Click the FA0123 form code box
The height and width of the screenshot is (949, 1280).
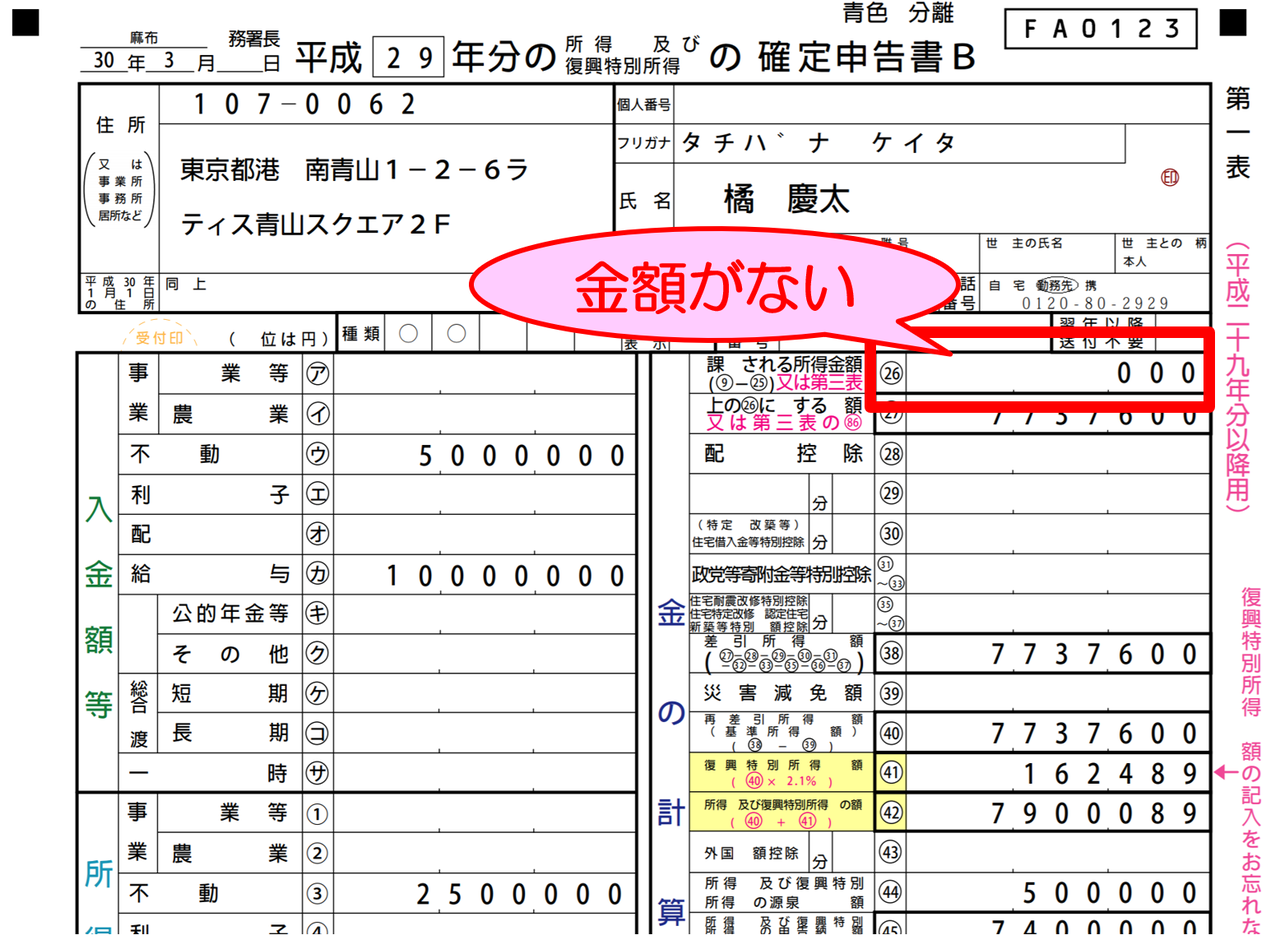(x=1101, y=30)
